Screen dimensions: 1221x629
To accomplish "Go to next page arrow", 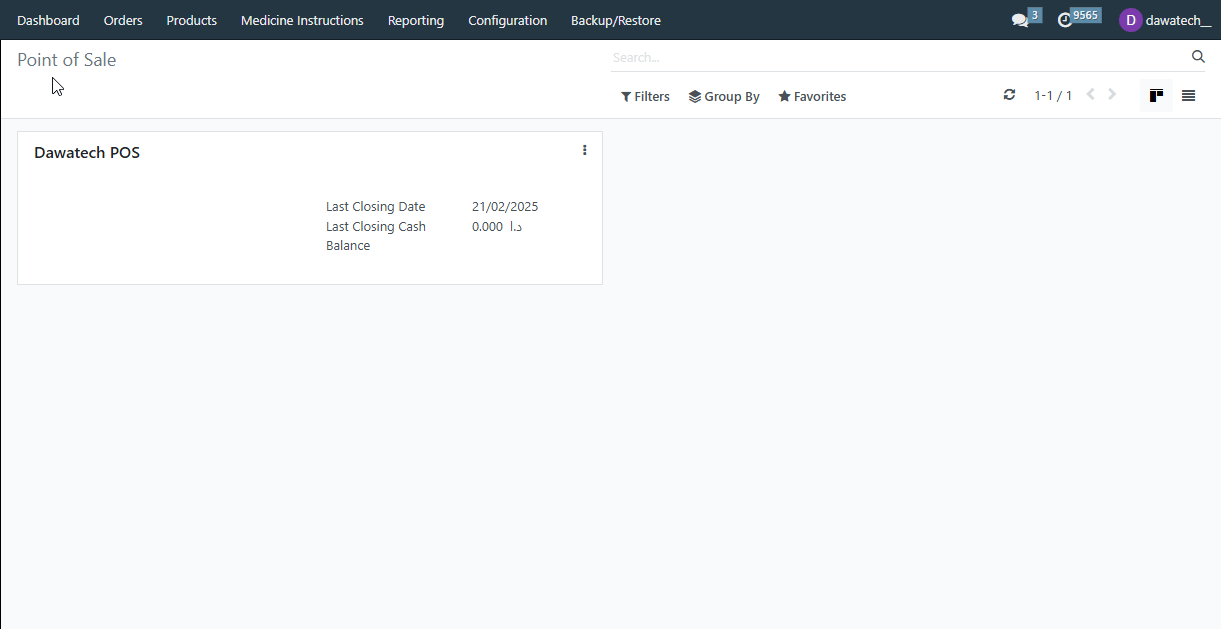I will coord(1112,95).
